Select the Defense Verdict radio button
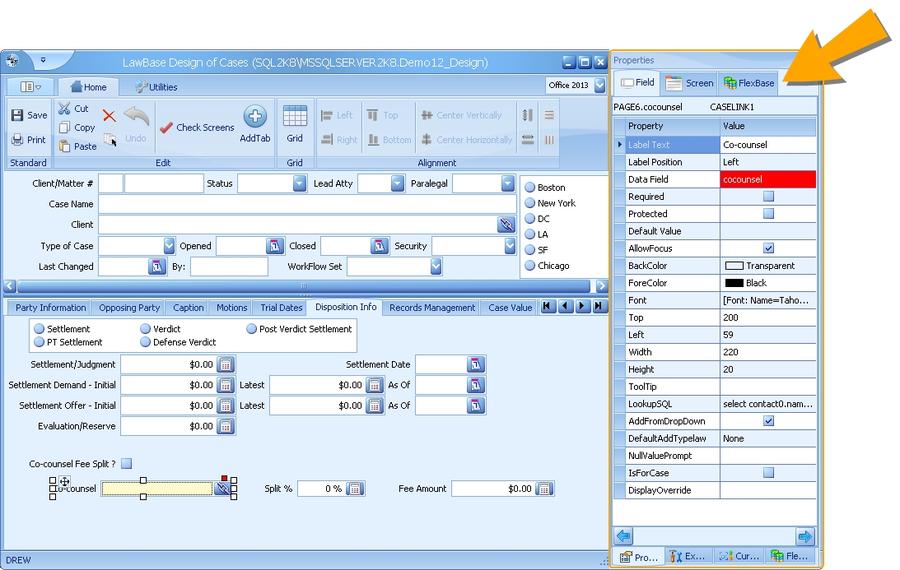The image size is (900, 570). 145,342
